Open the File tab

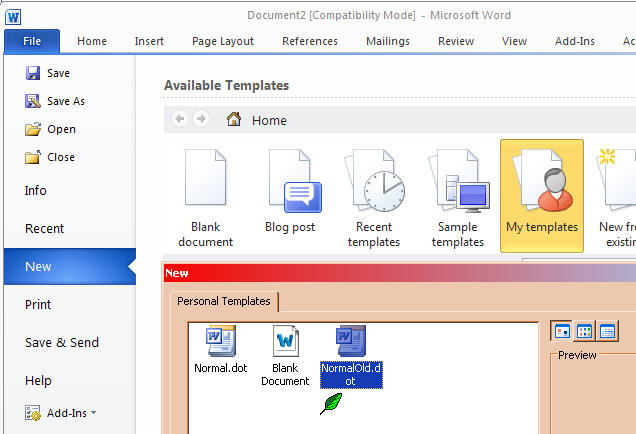(32, 41)
